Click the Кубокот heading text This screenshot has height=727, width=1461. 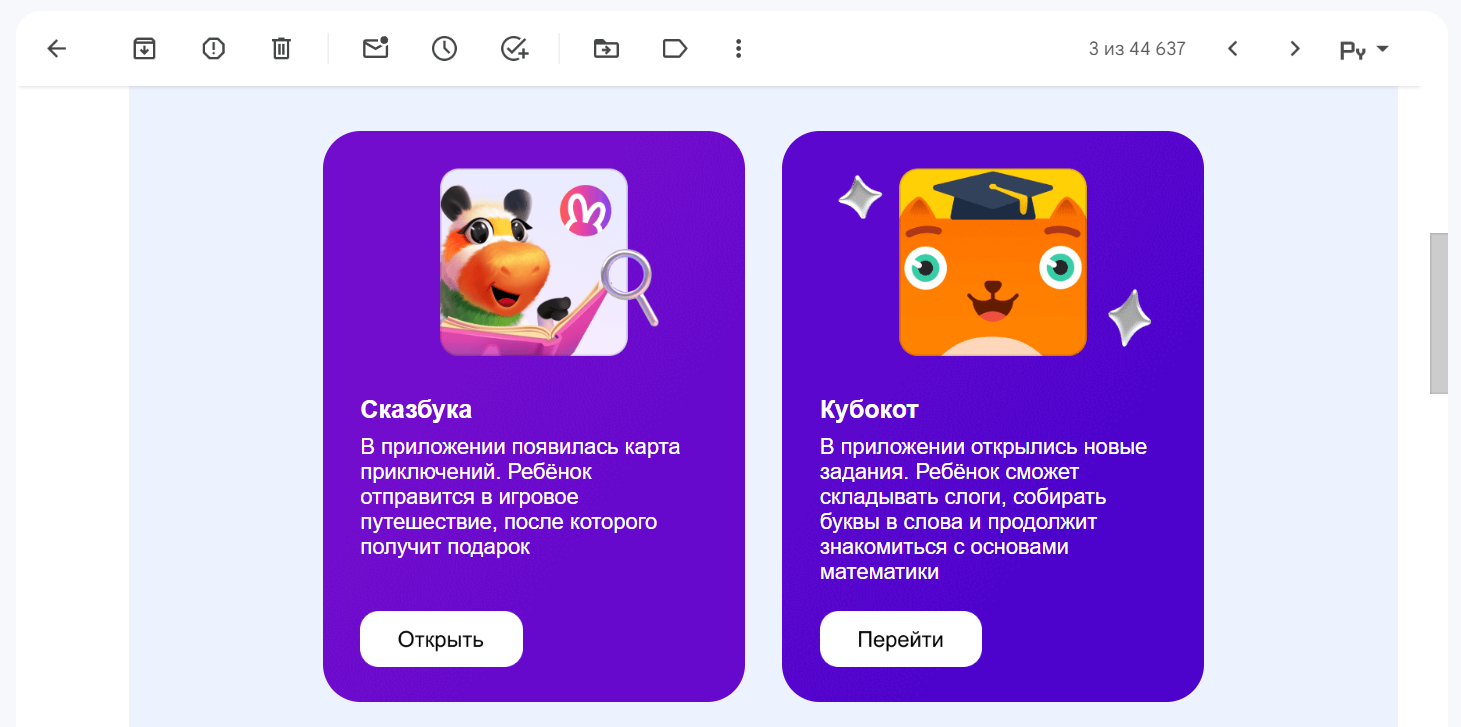[x=869, y=410]
